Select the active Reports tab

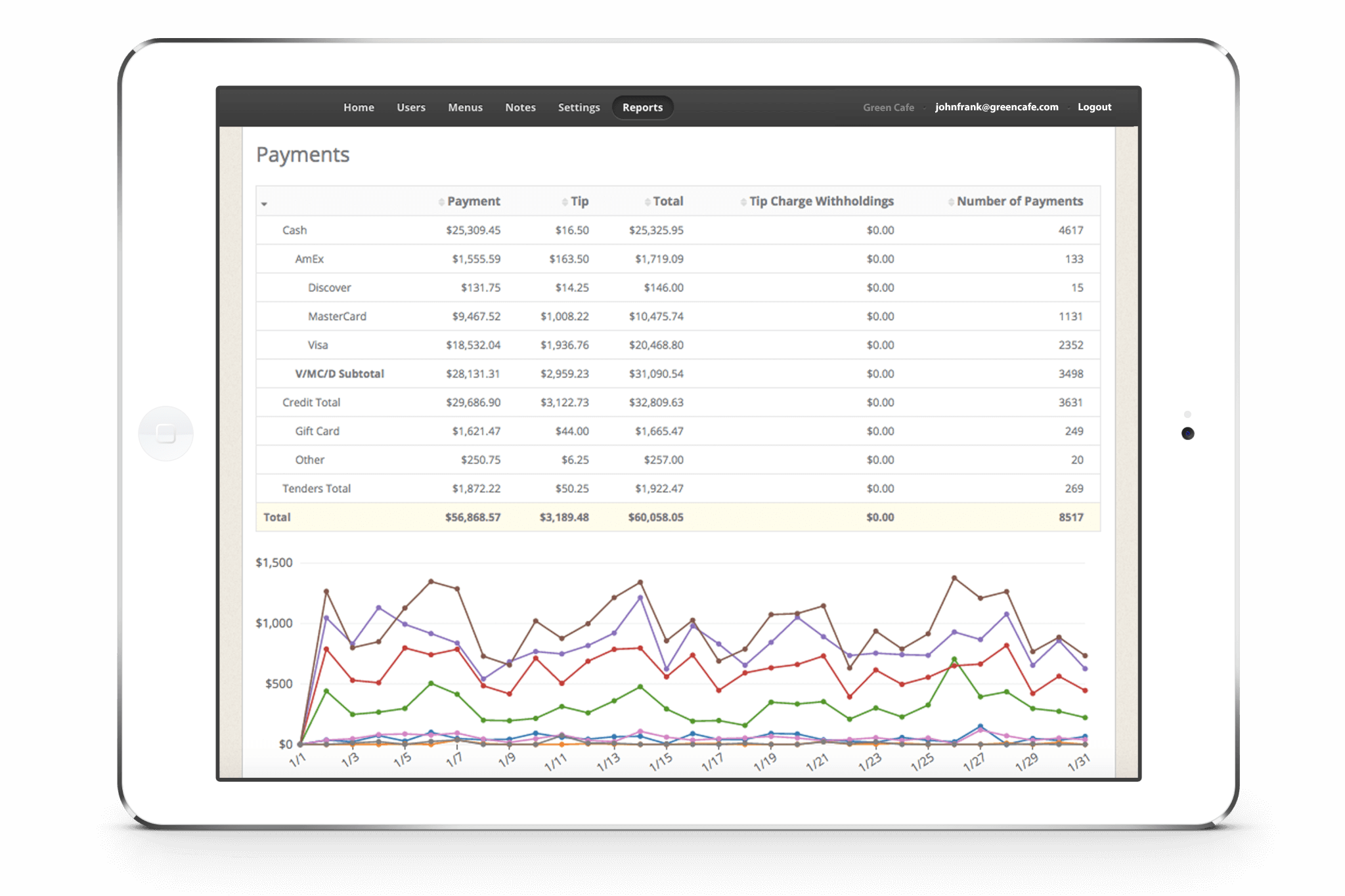point(642,107)
